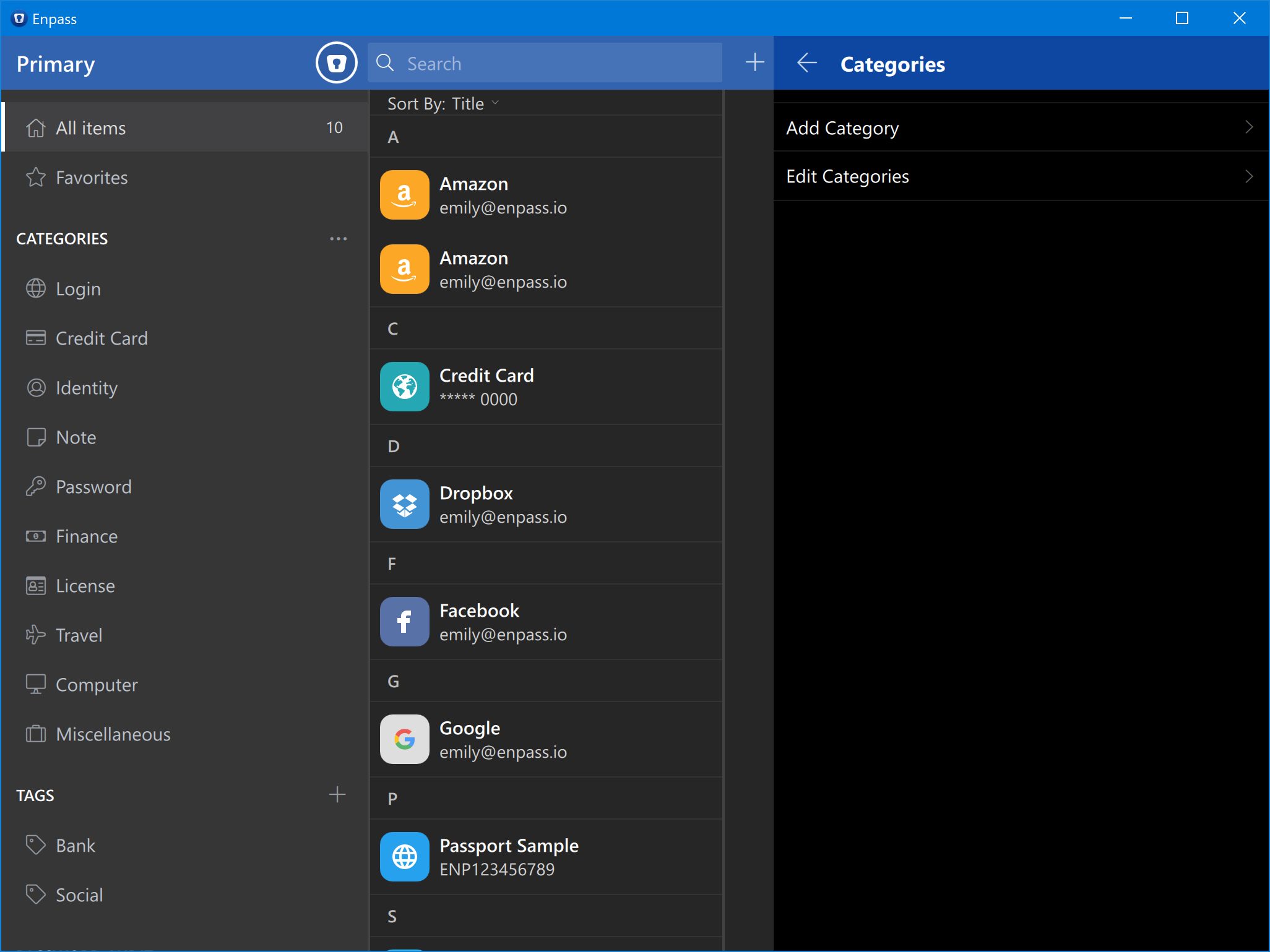Screen dimensions: 1270x952
Task: Click the magnifier icon in search bar
Action: coord(385,63)
